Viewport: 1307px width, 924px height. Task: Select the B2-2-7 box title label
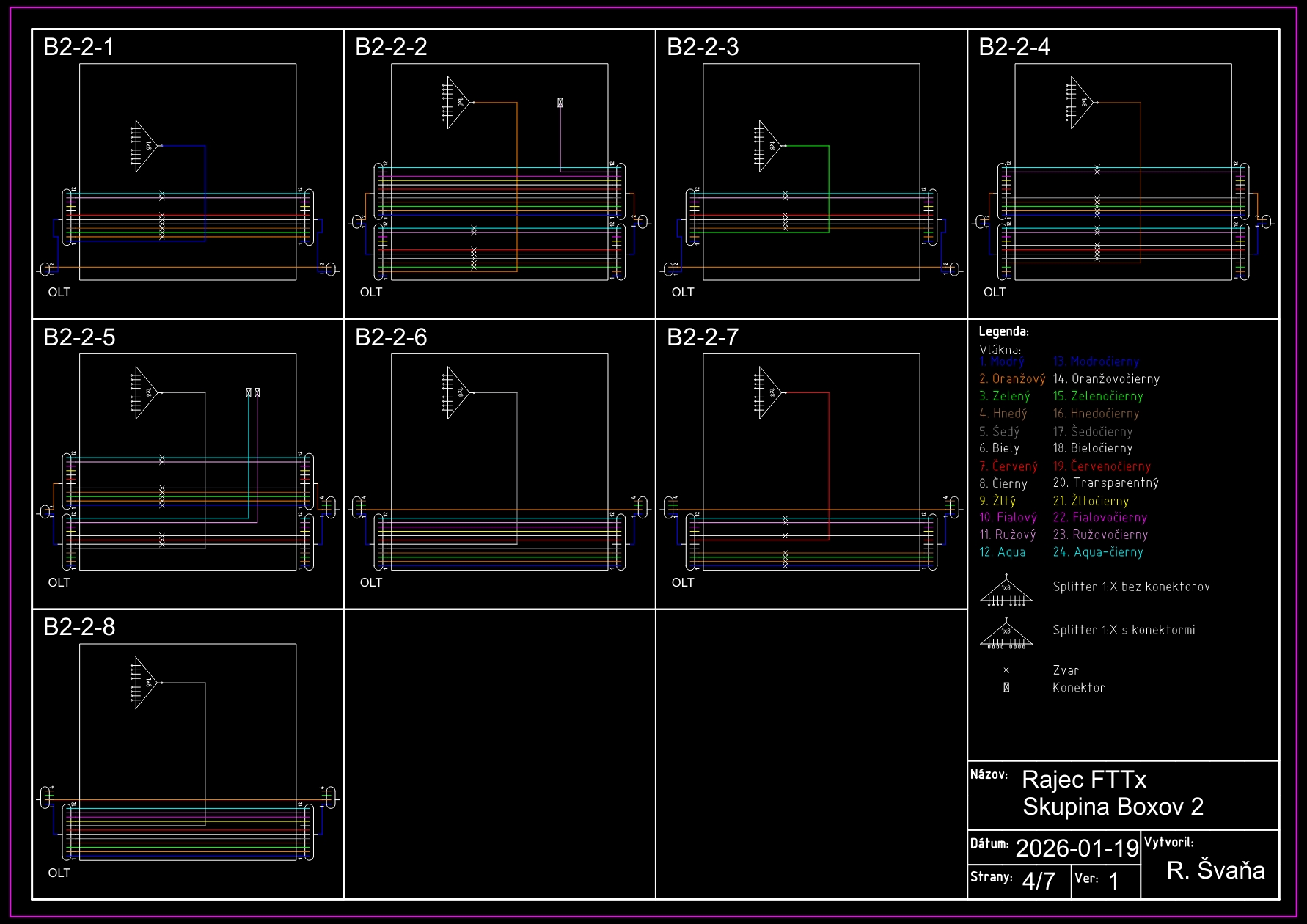[703, 337]
